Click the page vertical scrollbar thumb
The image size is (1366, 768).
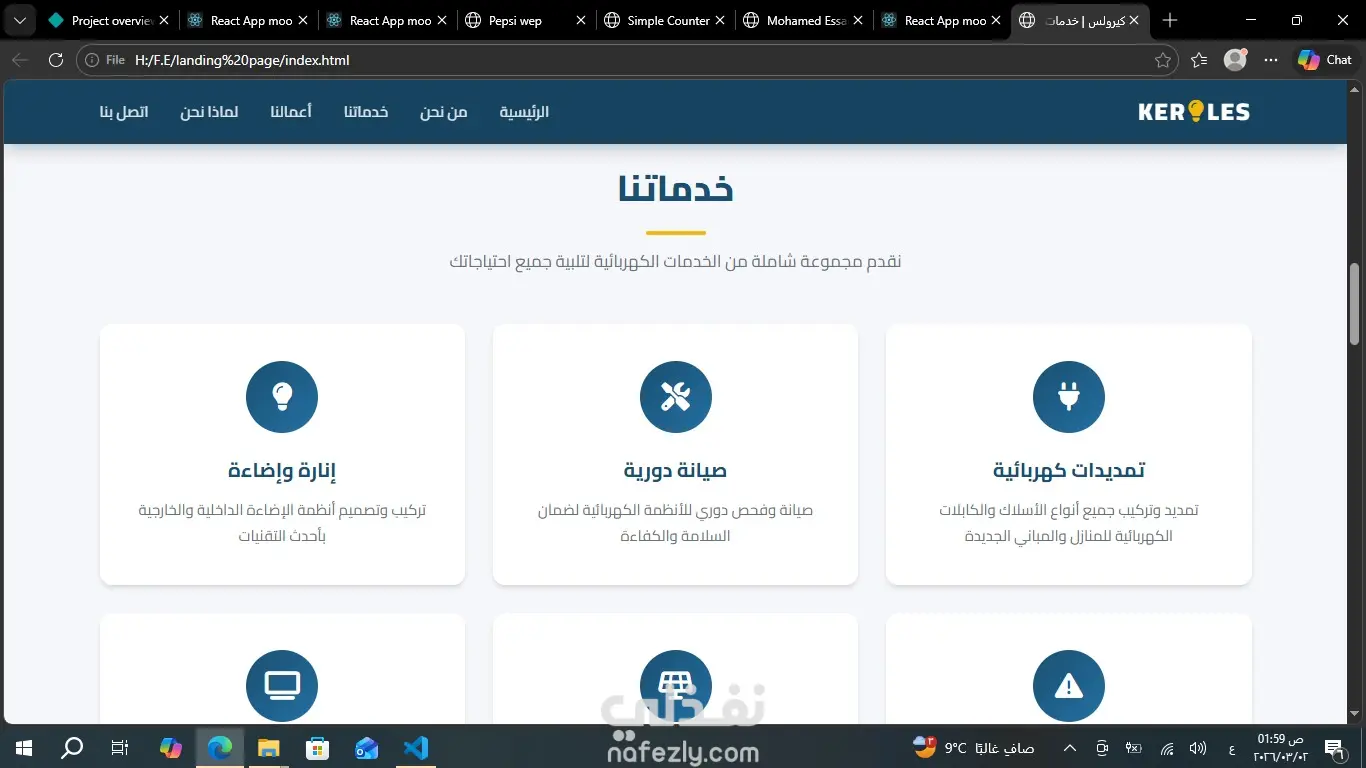(x=1355, y=304)
